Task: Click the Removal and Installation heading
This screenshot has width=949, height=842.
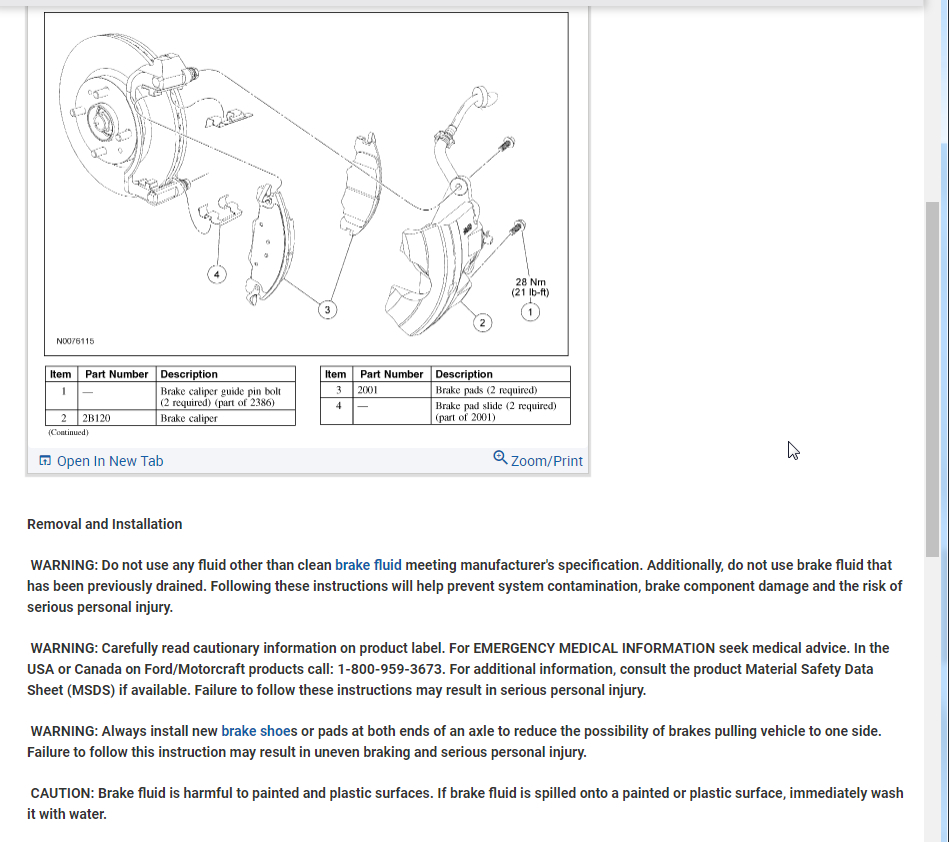Action: [x=105, y=524]
